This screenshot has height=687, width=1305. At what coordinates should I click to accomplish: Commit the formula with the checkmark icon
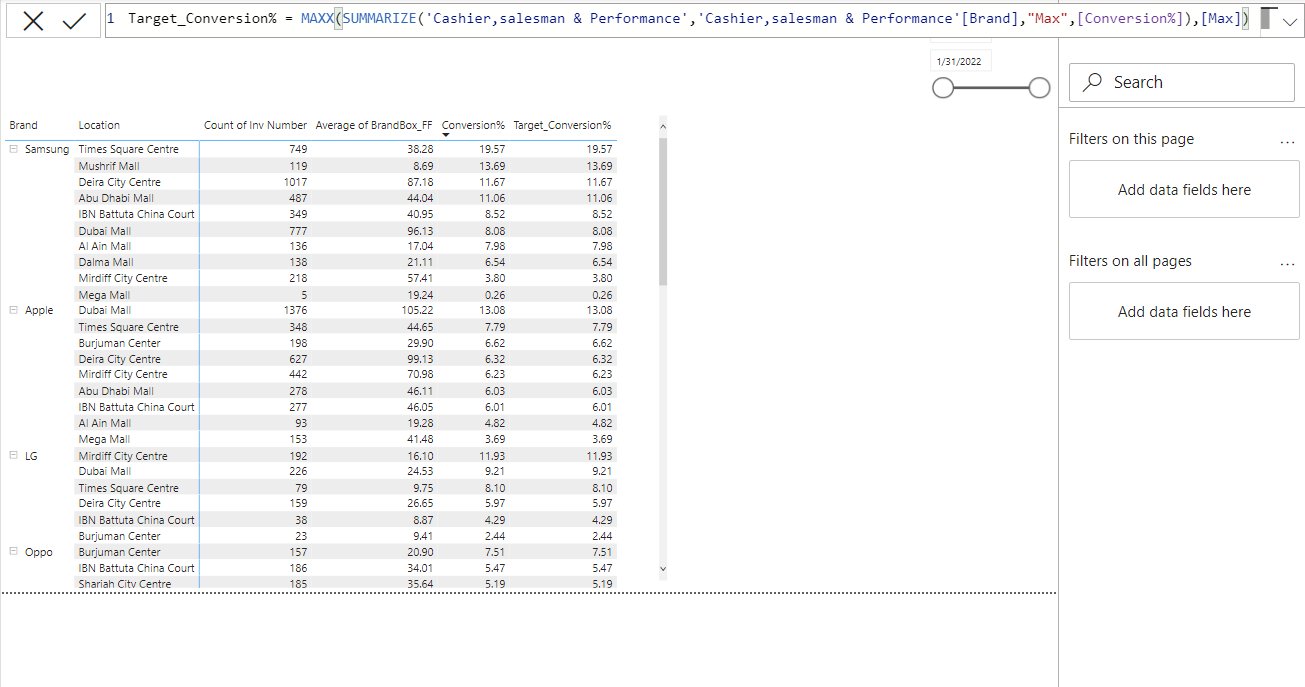coord(74,21)
